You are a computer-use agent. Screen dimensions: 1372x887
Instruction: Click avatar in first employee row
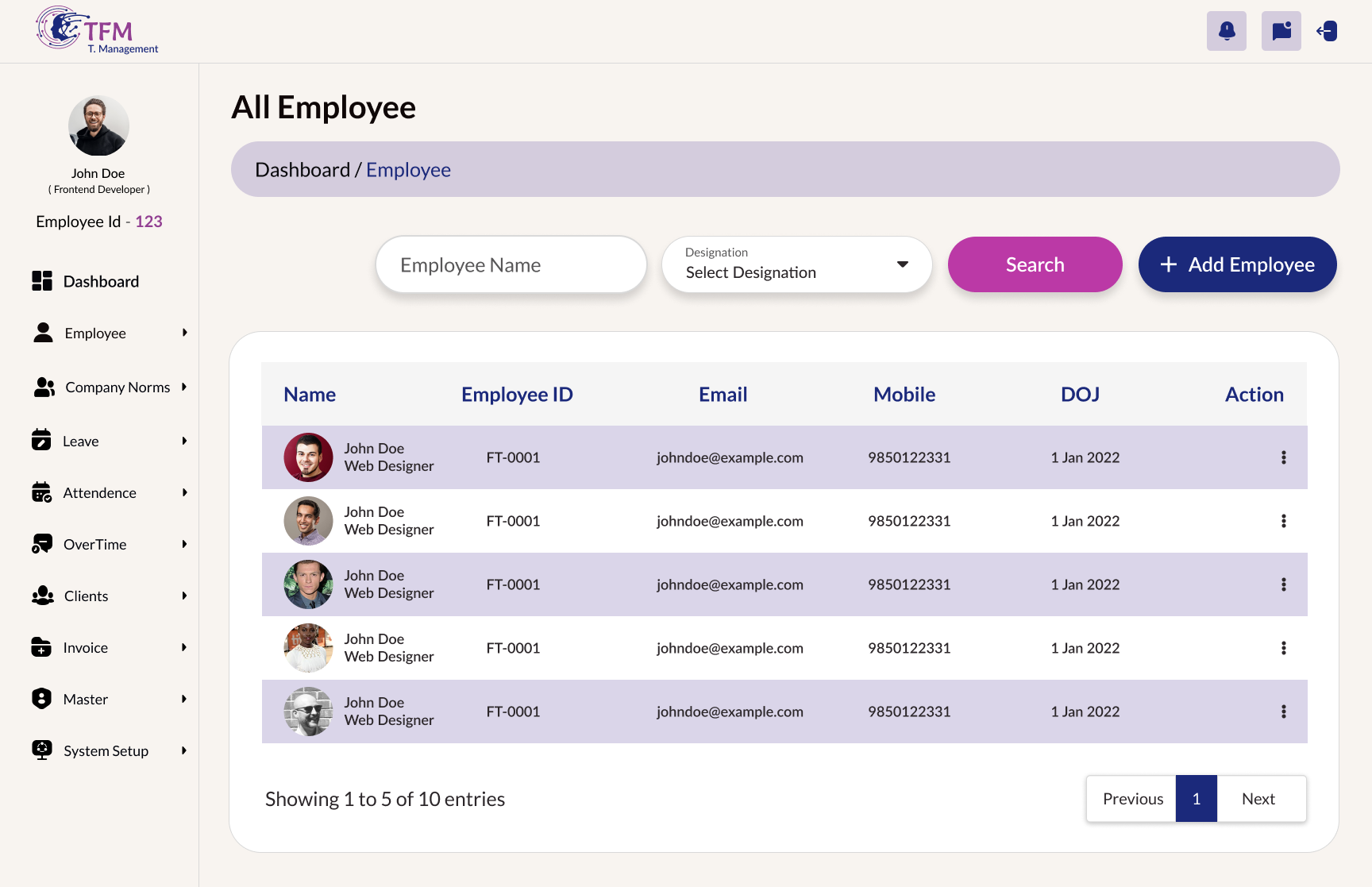tap(308, 457)
